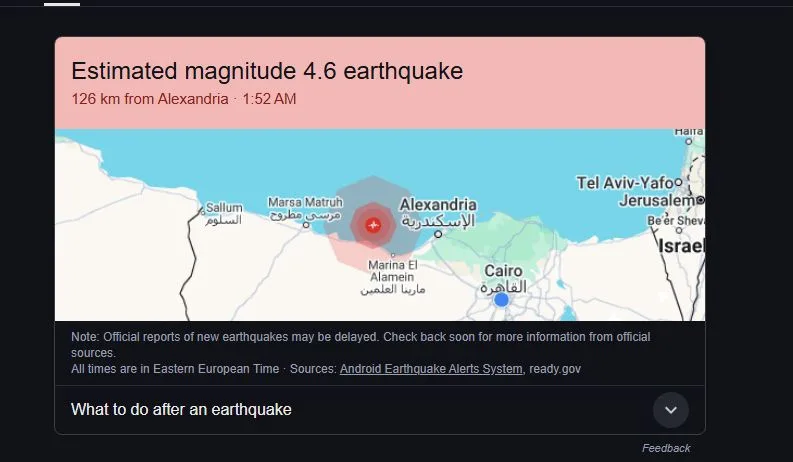This screenshot has width=793, height=462.
Task: Click the Israel country label on map
Action: tap(682, 246)
